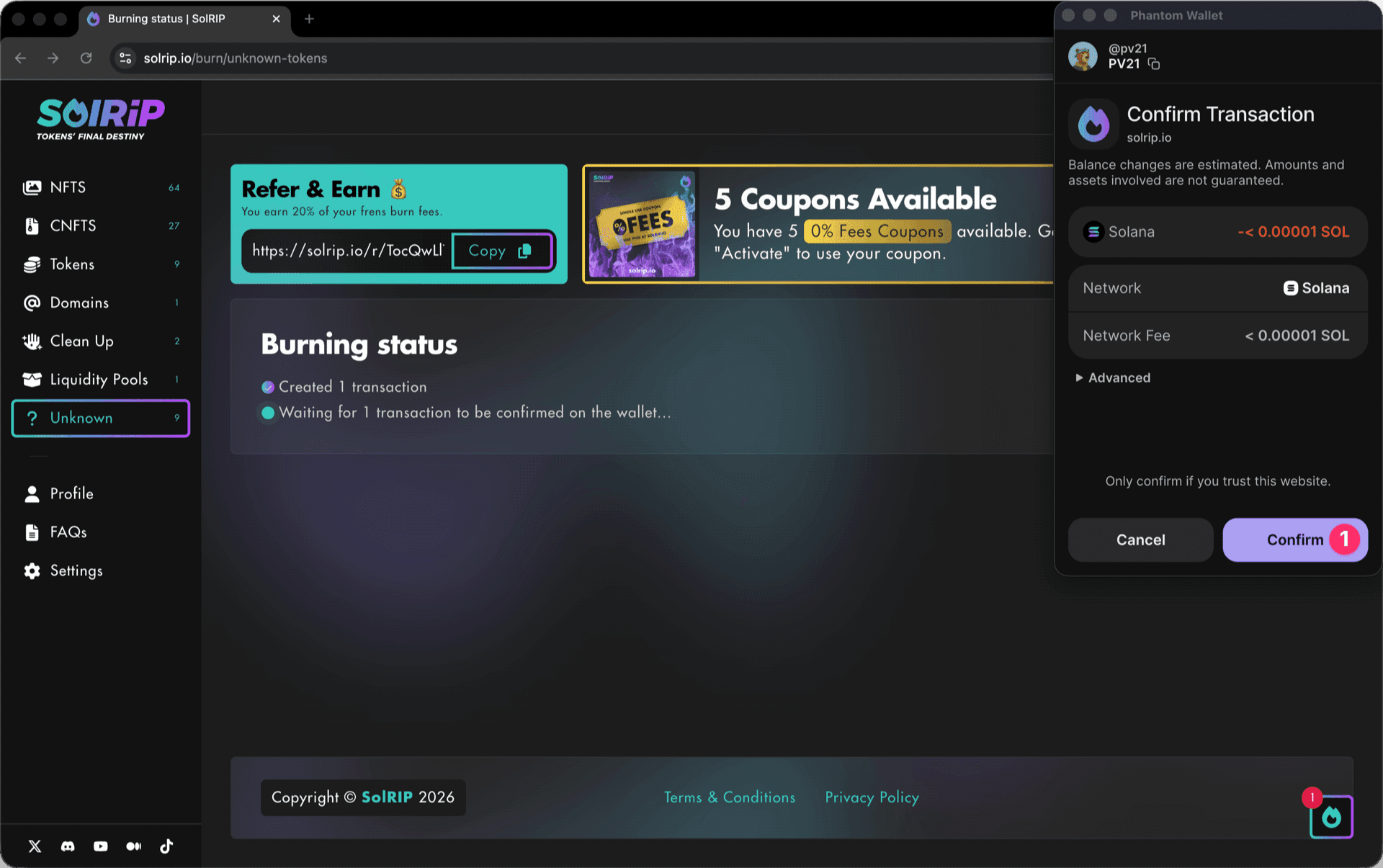Image resolution: width=1383 pixels, height=868 pixels.
Task: Copy the referral link
Action: click(502, 251)
